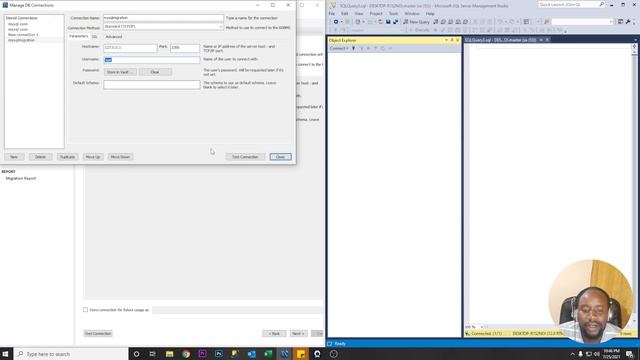Click Test Connection button in migration wizard
This screenshot has height=360, width=640.
(98, 333)
